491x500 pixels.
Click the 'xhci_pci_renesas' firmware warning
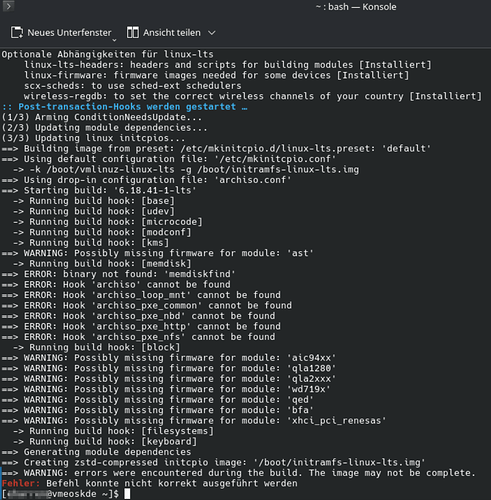pyautogui.click(x=194, y=421)
